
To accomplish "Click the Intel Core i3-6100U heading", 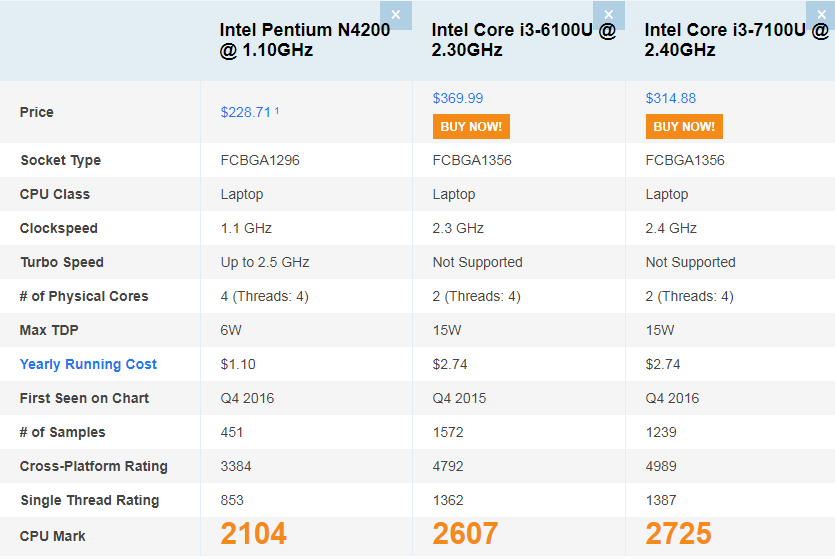I will click(x=524, y=39).
